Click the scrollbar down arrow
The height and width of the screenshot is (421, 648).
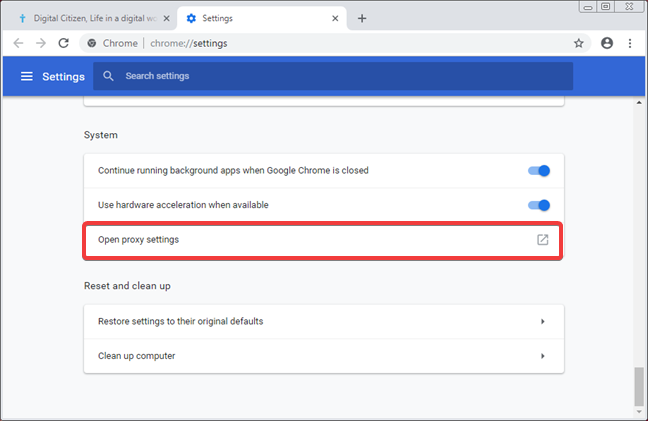pyautogui.click(x=639, y=411)
